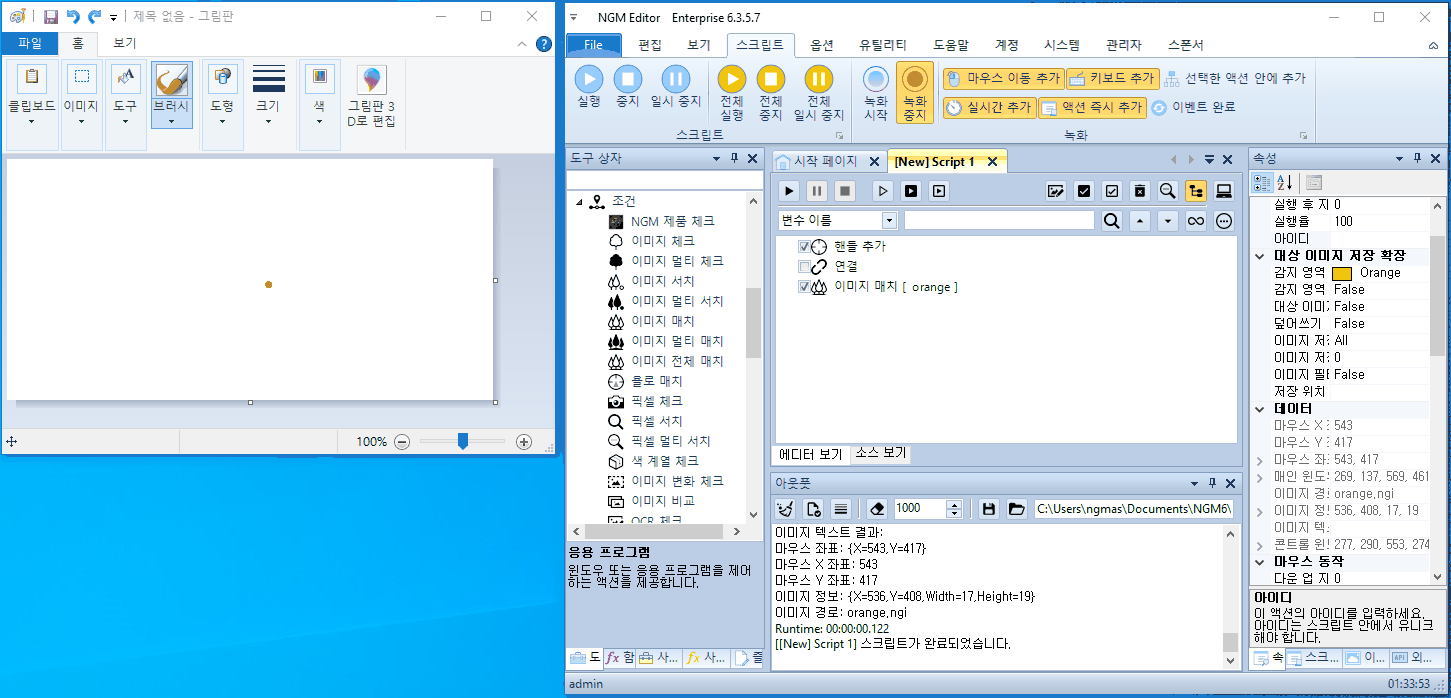The width and height of the screenshot is (1451, 698).
Task: Expand the 마우스 좌표 property row
Action: 1260,460
